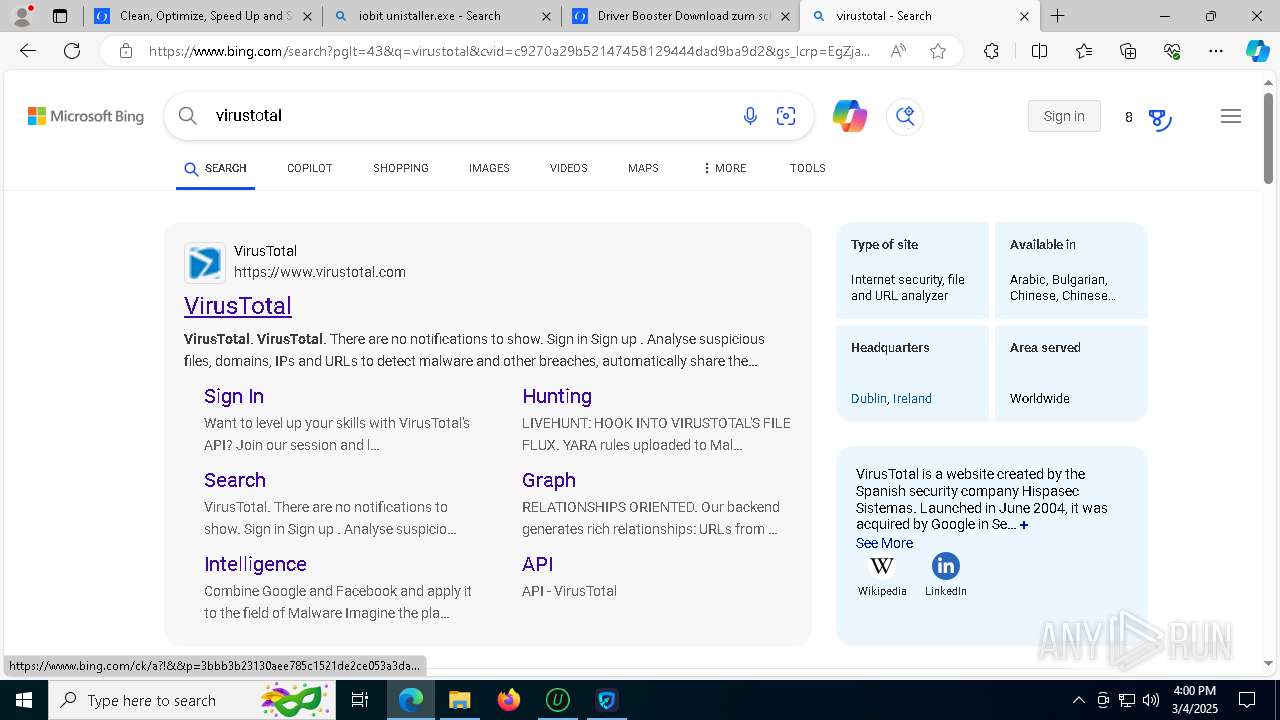
Task: Expand the VirusTotal description plus sign
Action: coord(1024,525)
